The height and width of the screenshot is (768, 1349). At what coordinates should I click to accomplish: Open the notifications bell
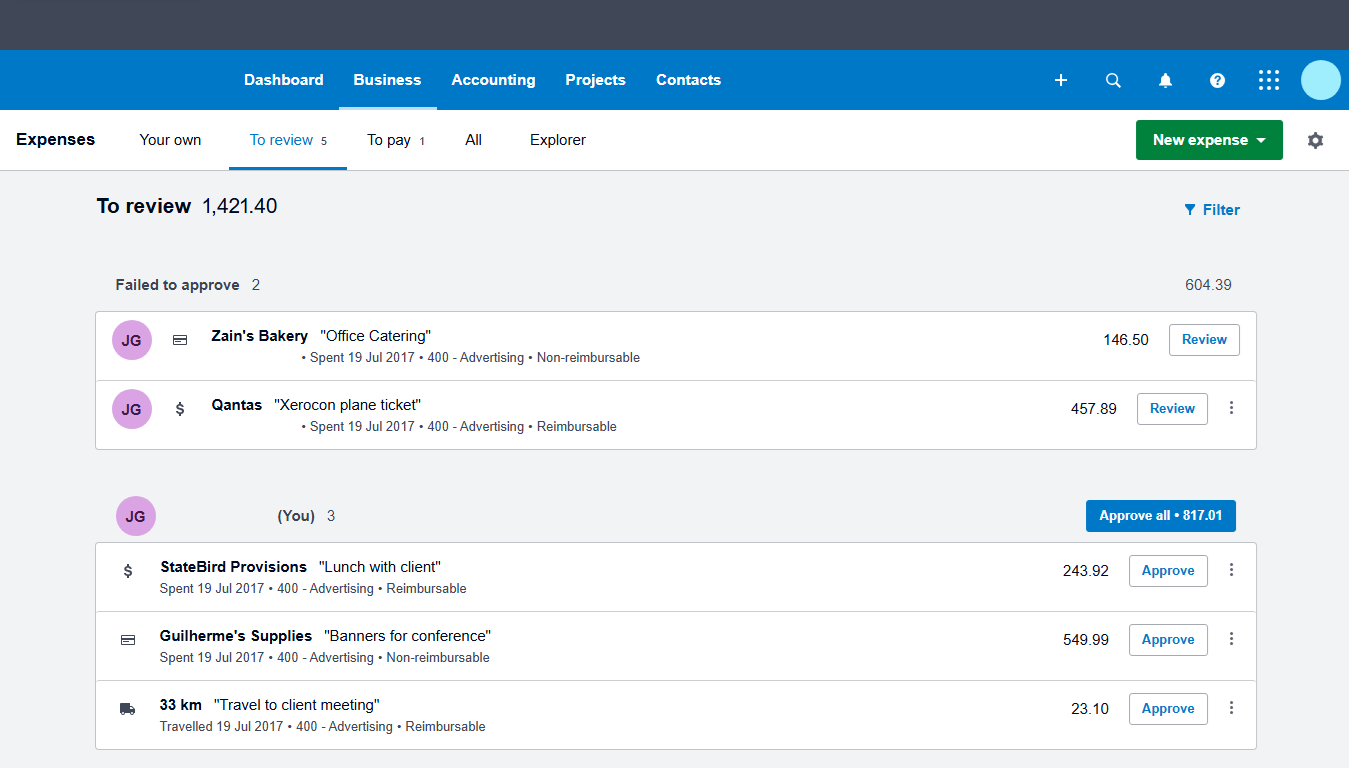tap(1165, 80)
